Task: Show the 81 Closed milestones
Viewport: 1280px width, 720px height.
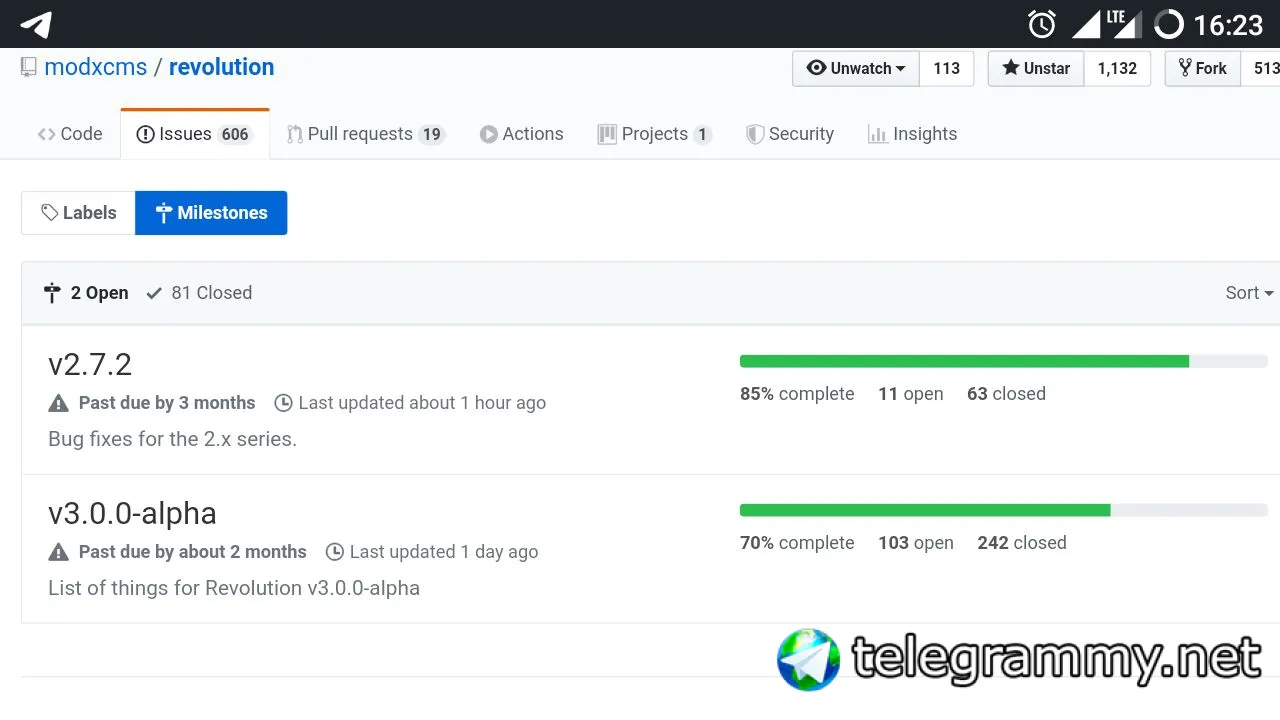Action: [x=199, y=293]
